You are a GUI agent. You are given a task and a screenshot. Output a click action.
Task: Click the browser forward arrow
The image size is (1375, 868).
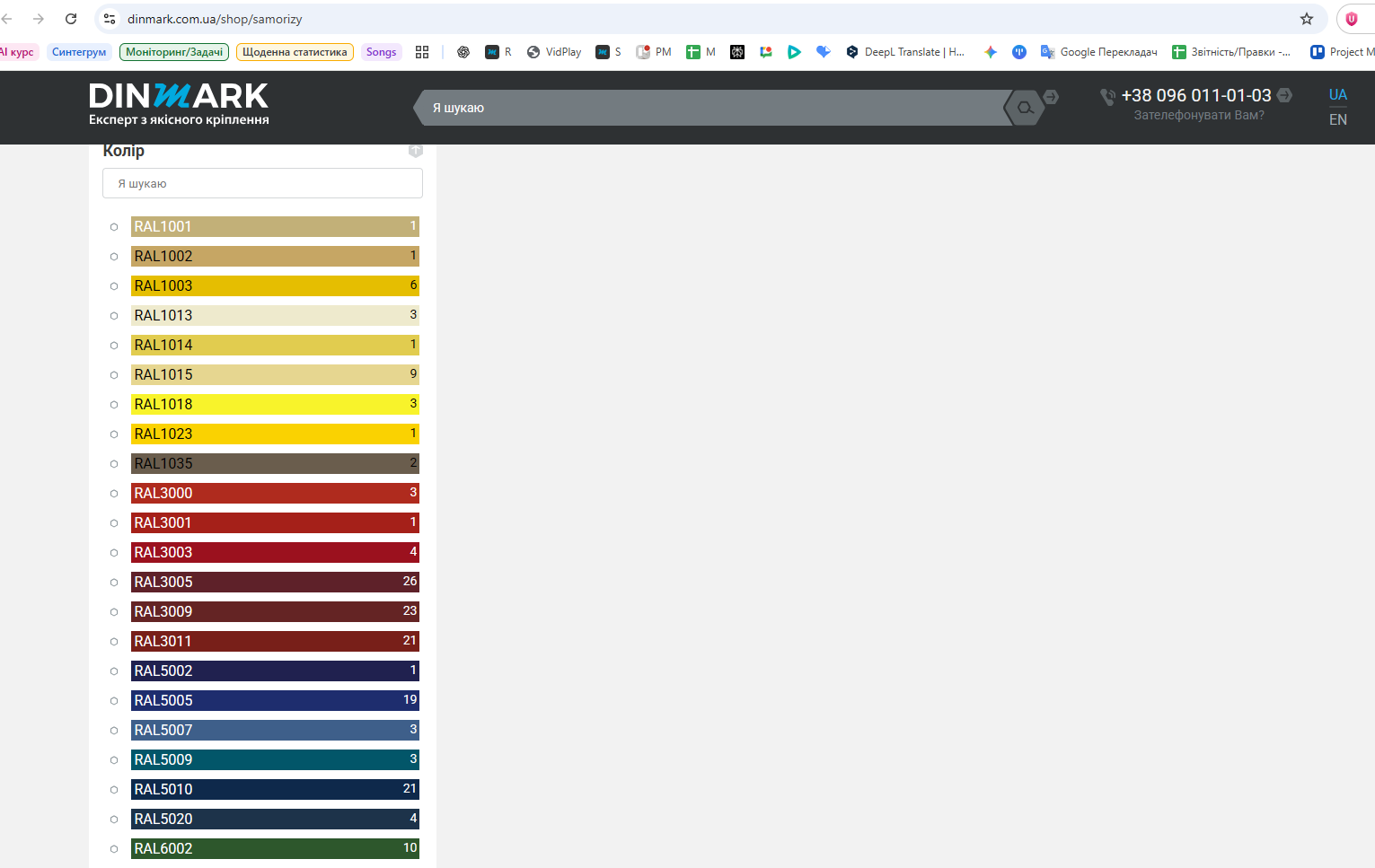point(39,19)
